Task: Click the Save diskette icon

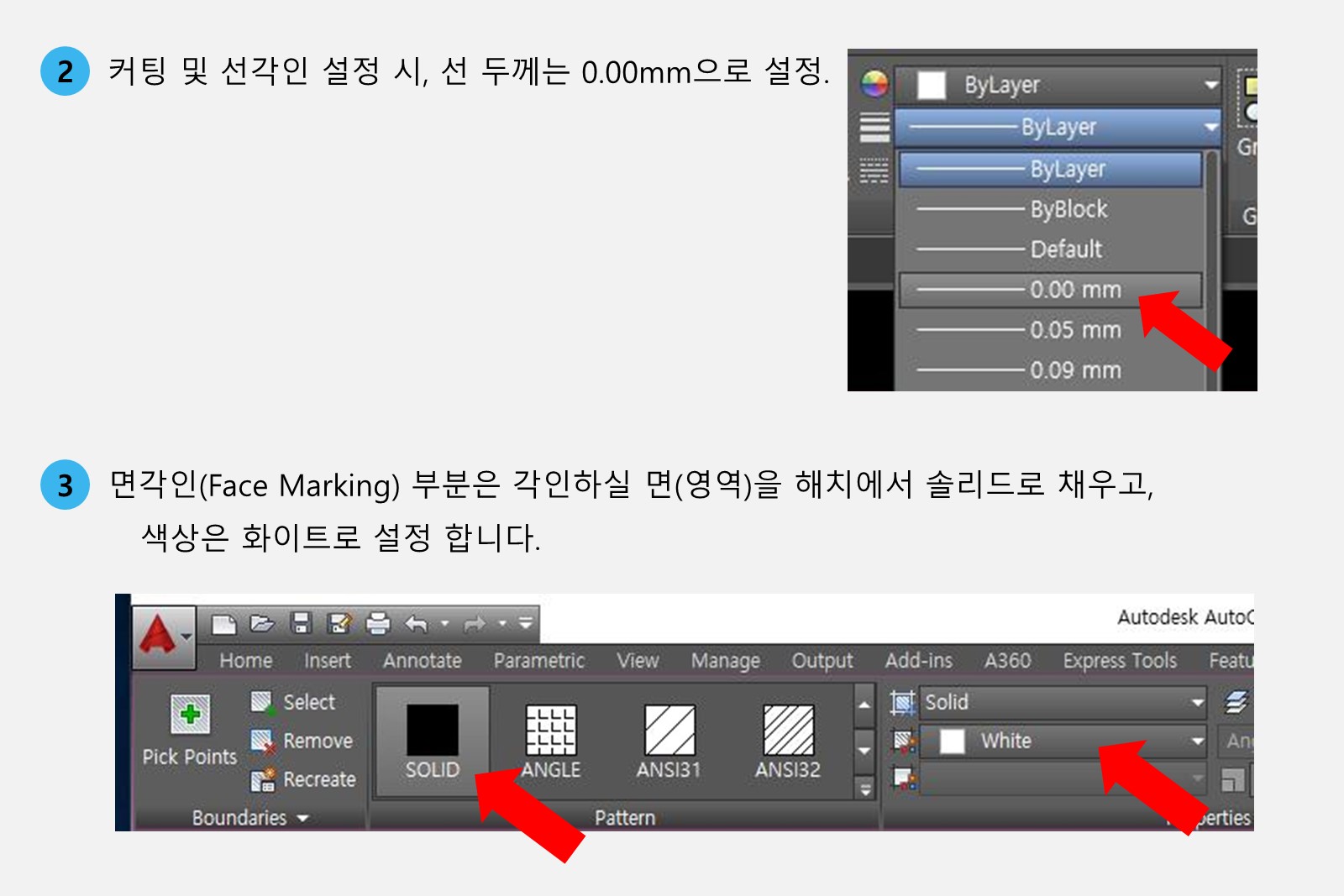Action: pyautogui.click(x=301, y=623)
